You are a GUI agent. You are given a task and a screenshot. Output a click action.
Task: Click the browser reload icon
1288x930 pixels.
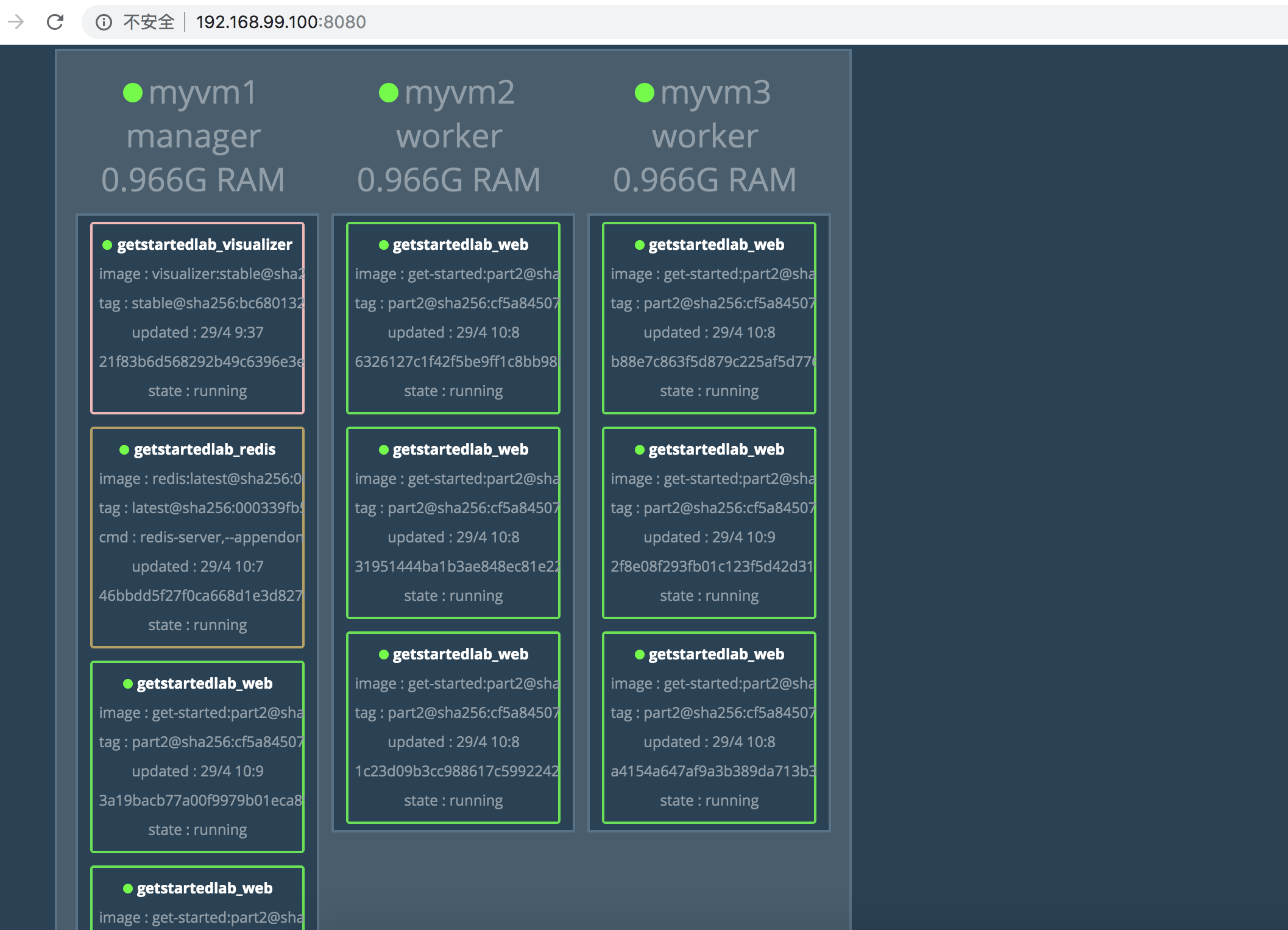[55, 22]
